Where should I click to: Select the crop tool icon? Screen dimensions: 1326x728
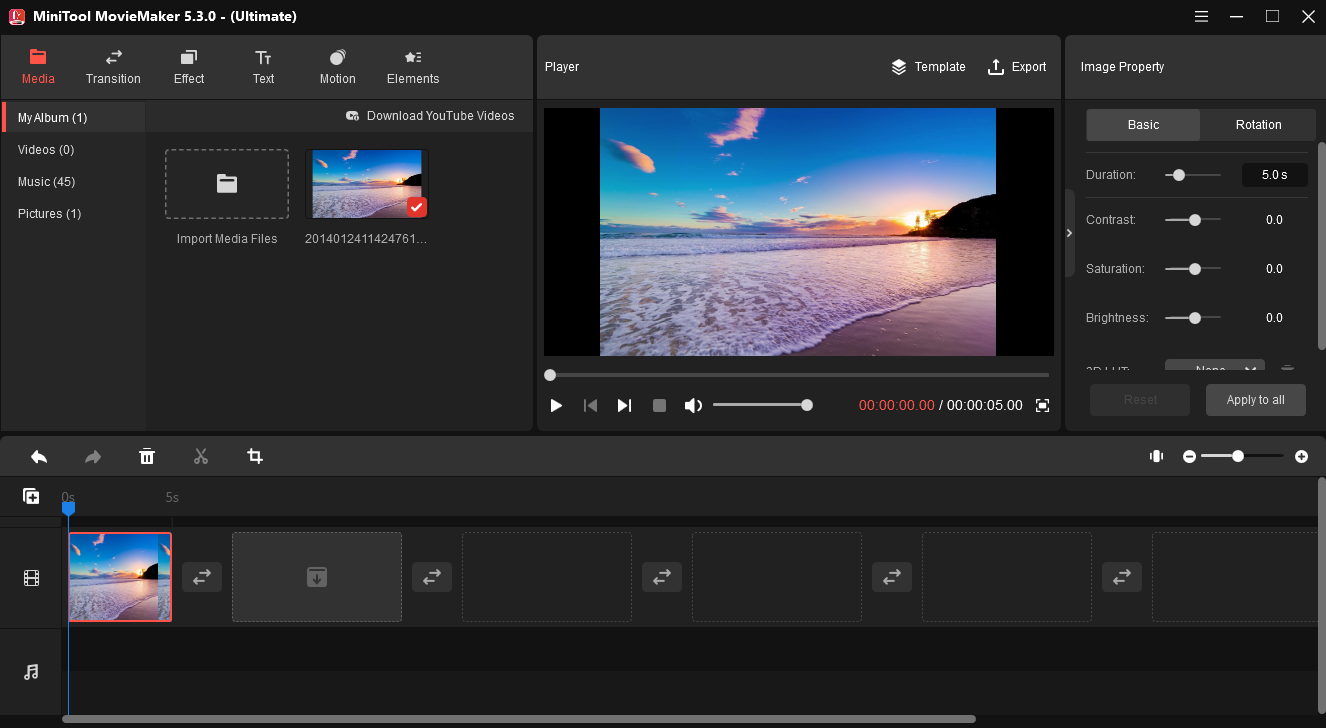(255, 457)
